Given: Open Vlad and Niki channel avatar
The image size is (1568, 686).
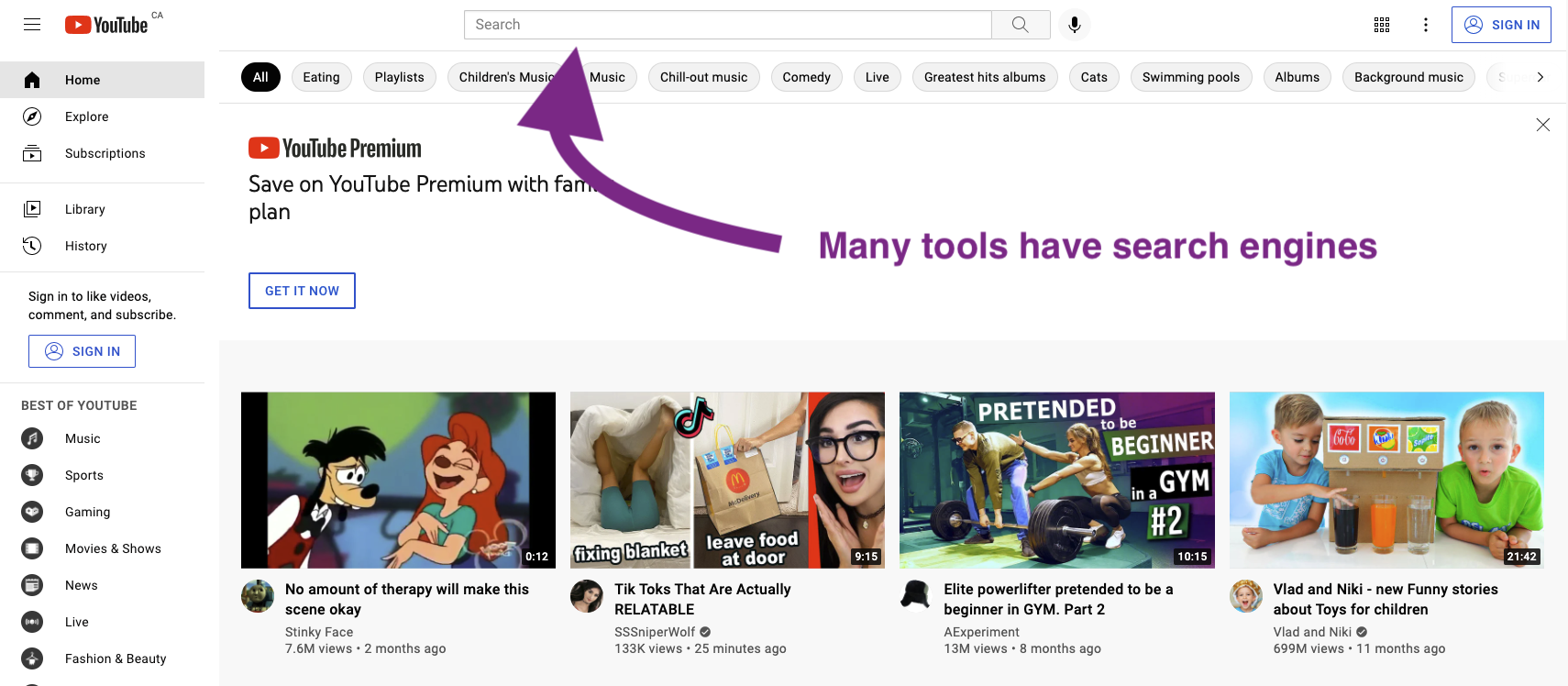Looking at the screenshot, I should click(1246, 596).
